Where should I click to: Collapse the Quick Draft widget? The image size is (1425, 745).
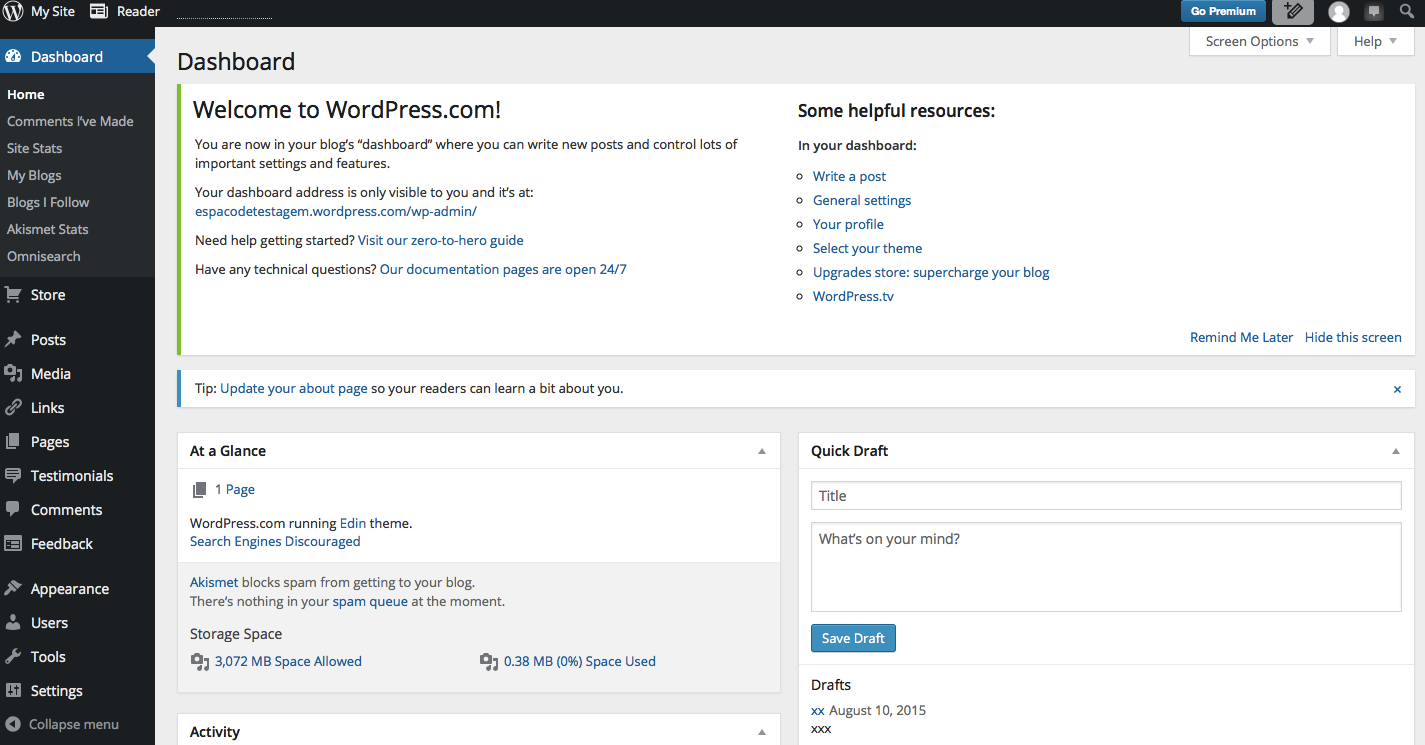coord(1396,451)
